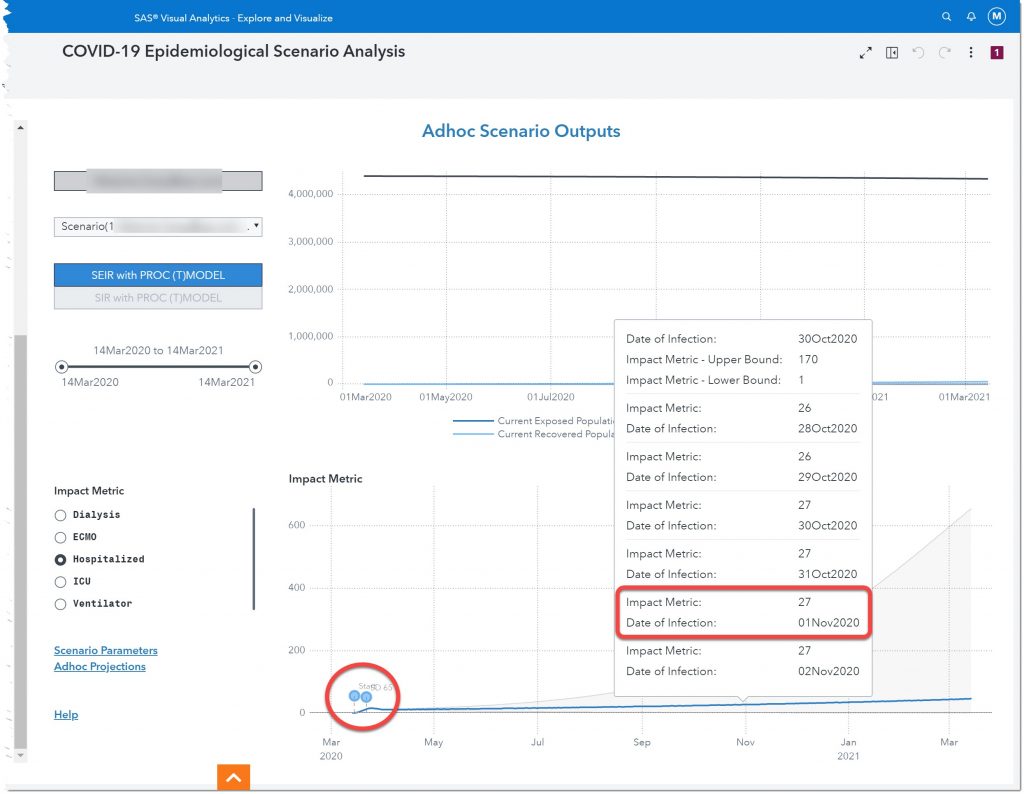Expand report to full screen view
This screenshot has width=1024, height=794.
(866, 53)
